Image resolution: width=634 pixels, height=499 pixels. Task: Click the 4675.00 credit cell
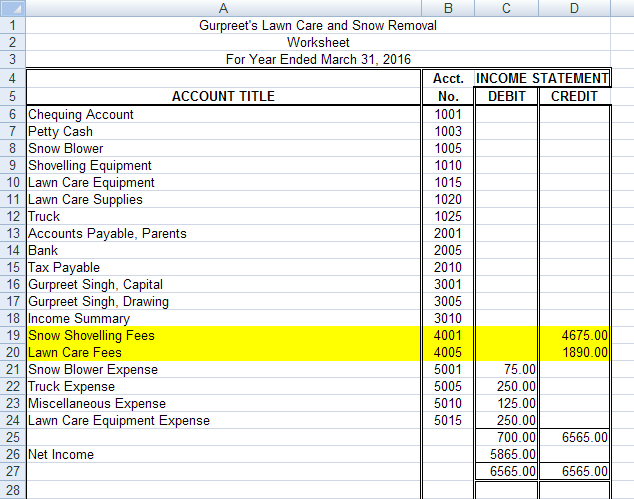click(x=575, y=336)
